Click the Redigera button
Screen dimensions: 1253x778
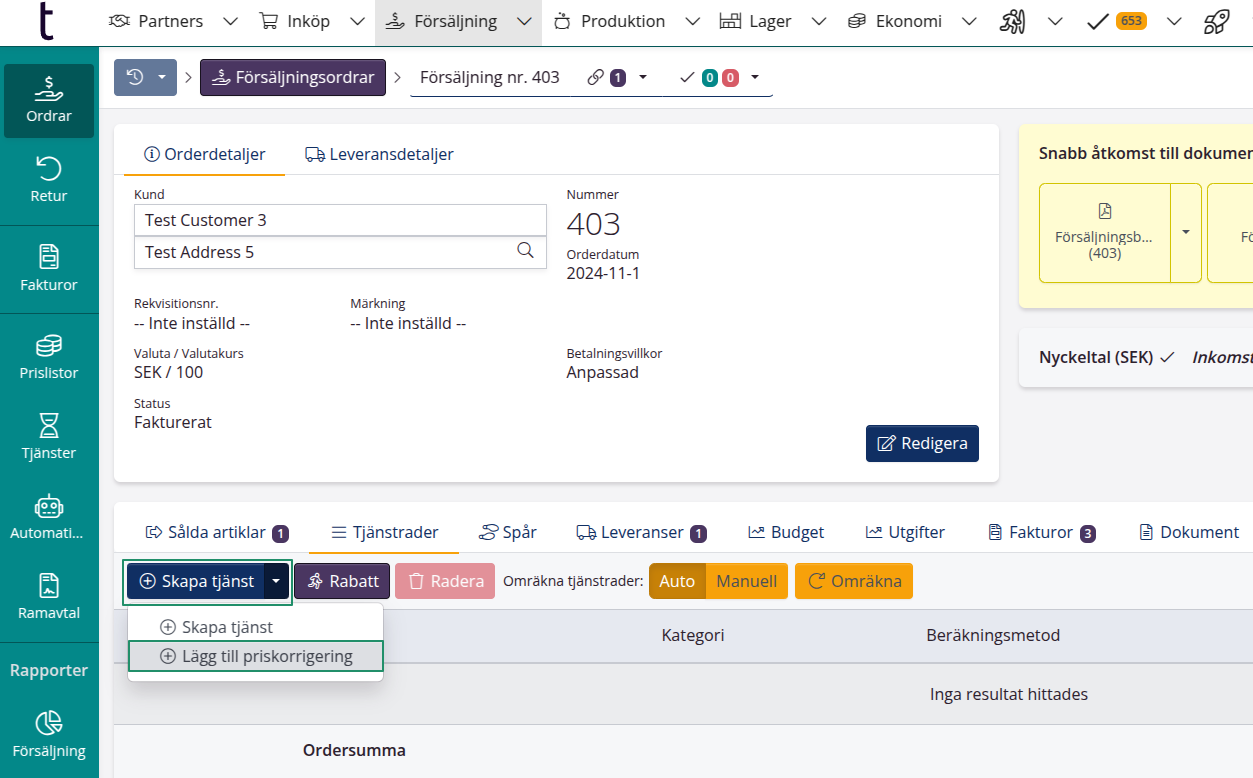click(x=922, y=443)
